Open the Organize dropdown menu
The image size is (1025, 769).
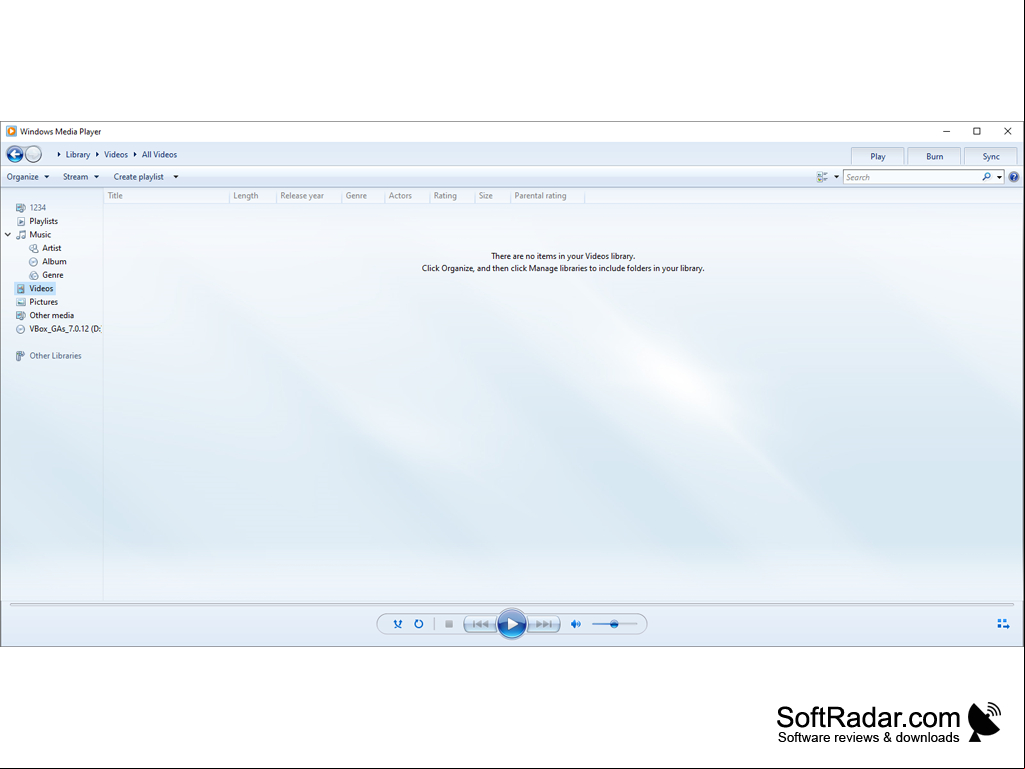point(27,177)
